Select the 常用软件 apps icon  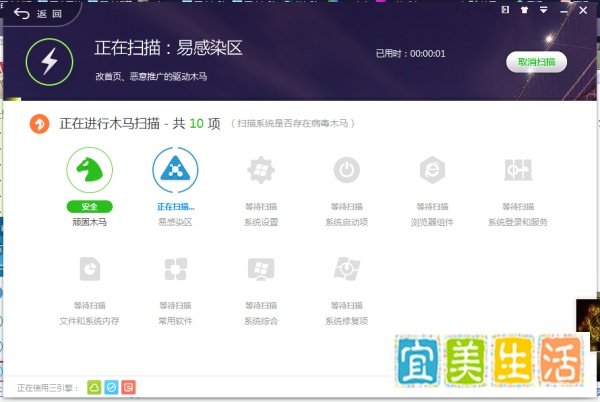(x=176, y=269)
